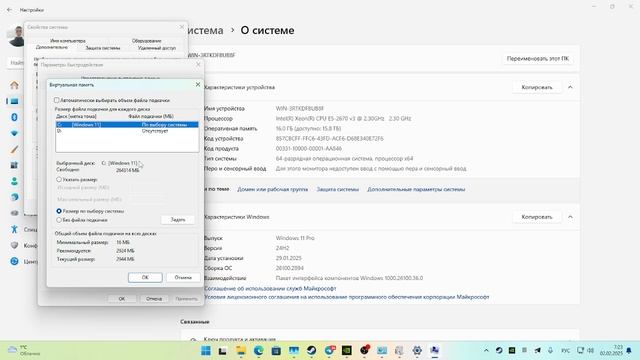Select system managed size radio button

point(59,211)
